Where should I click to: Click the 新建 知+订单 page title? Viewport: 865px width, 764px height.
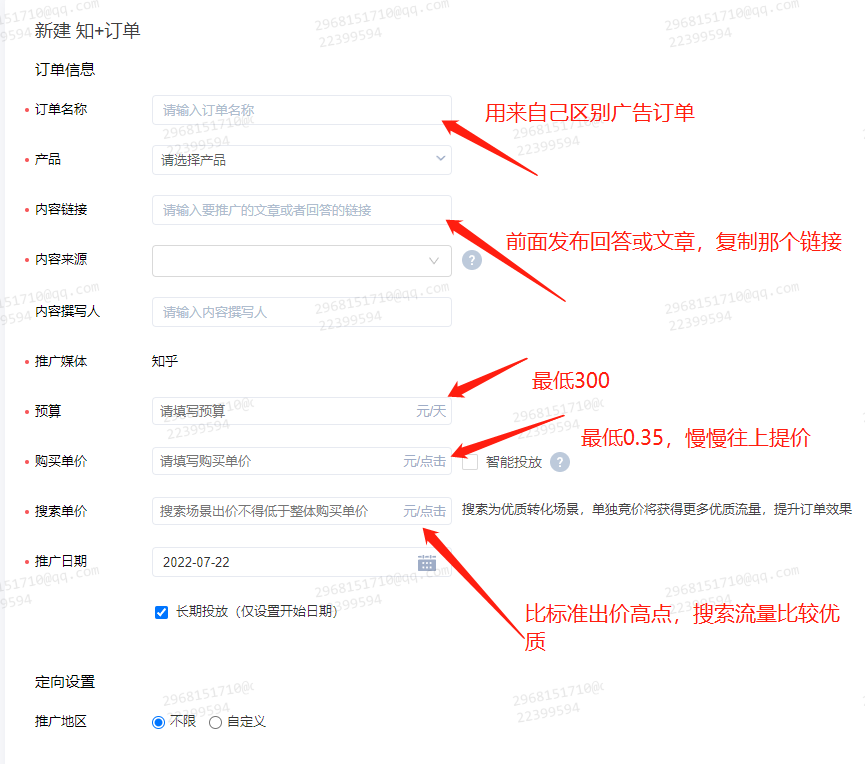coord(87,31)
